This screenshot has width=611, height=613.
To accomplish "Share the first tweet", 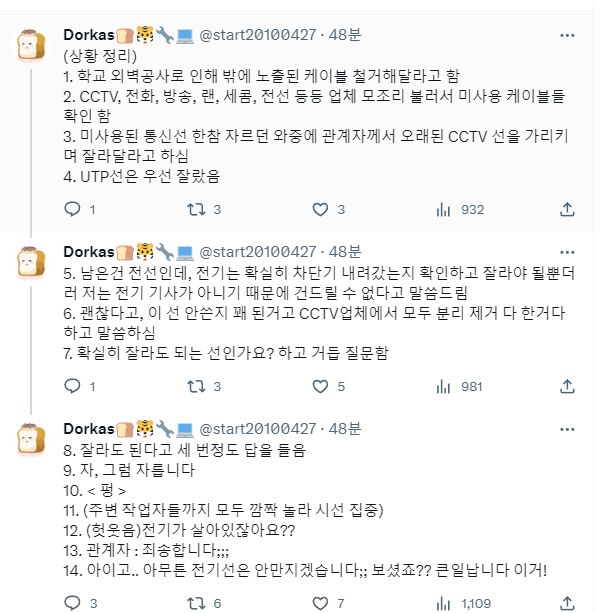I will click(x=567, y=209).
